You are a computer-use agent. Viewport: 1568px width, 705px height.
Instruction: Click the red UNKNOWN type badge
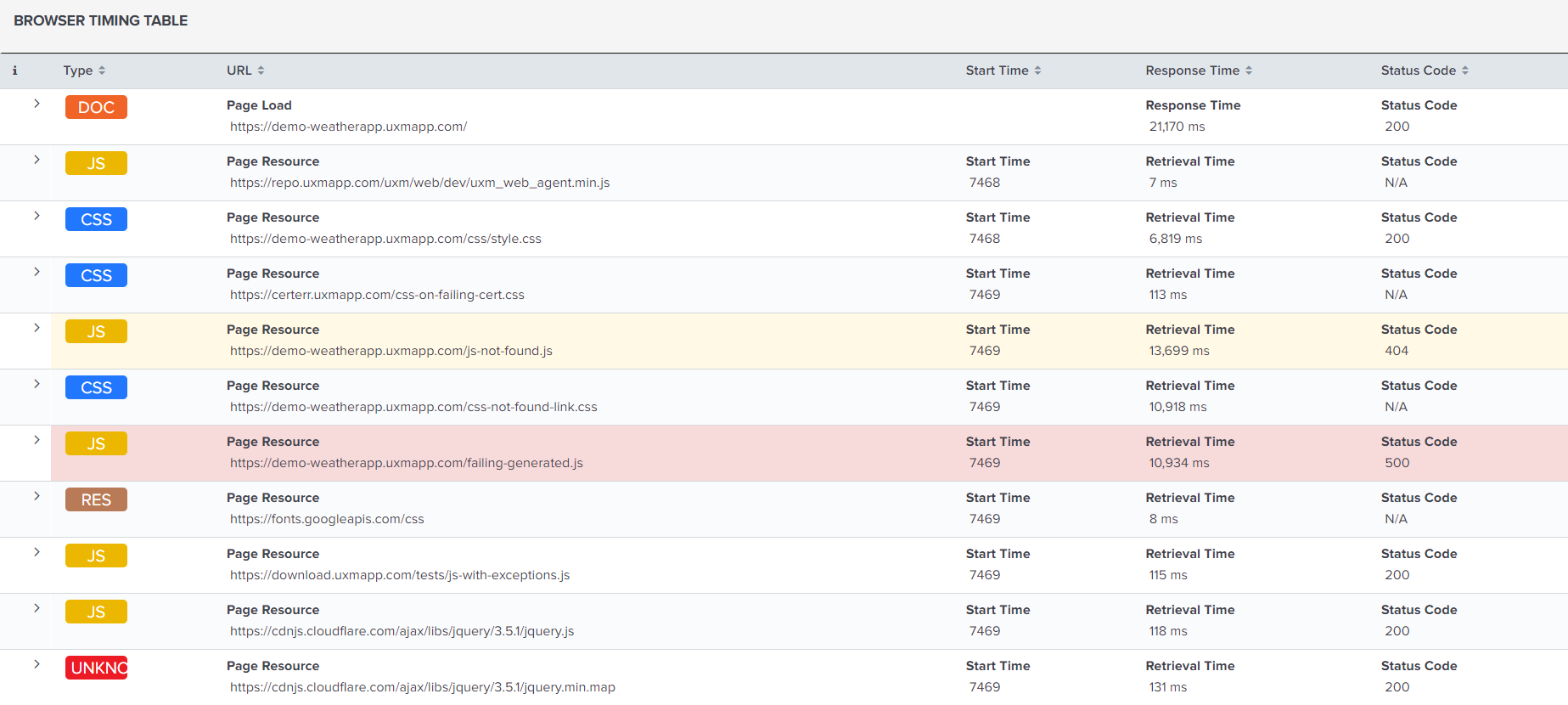click(96, 668)
